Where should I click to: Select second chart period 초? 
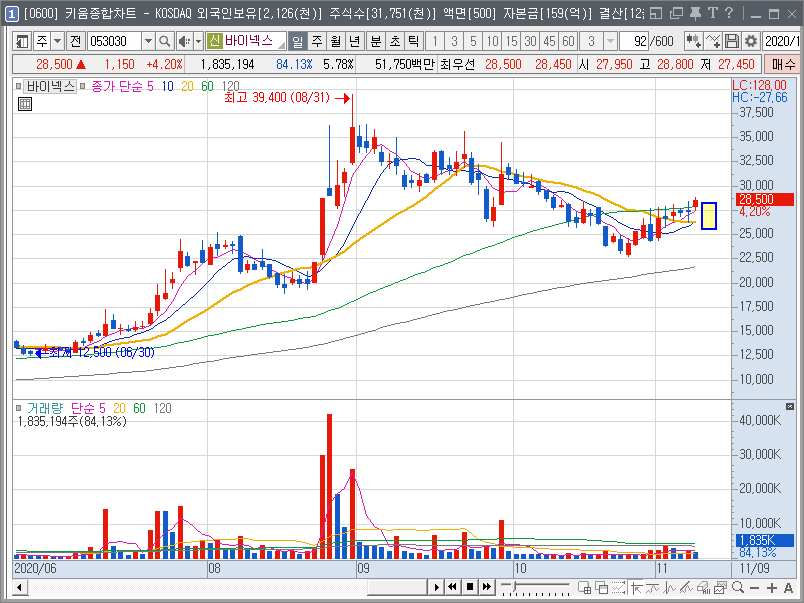pyautogui.click(x=395, y=41)
